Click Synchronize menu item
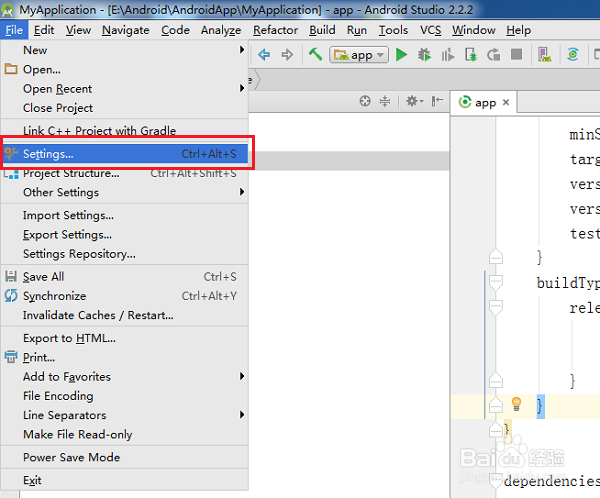 click(x=125, y=296)
